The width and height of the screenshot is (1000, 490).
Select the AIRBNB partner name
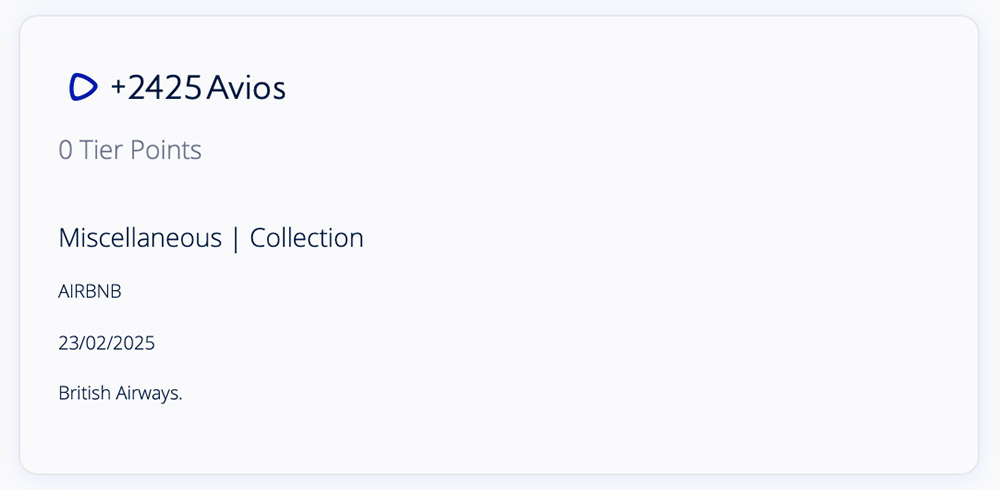click(90, 291)
